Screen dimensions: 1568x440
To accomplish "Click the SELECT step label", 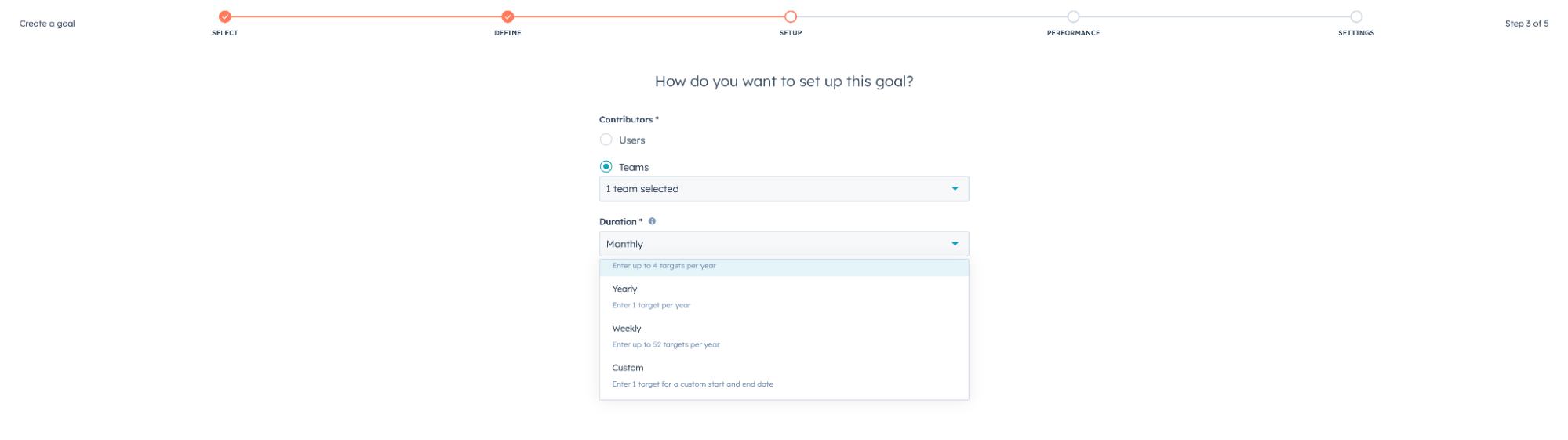I will (x=225, y=33).
